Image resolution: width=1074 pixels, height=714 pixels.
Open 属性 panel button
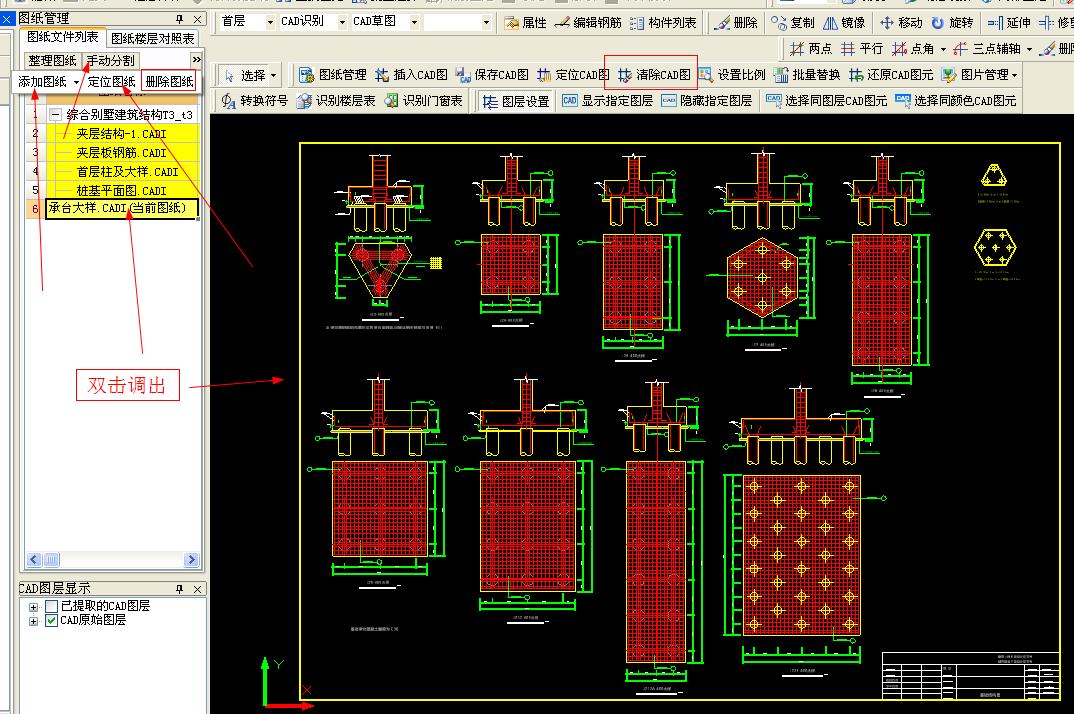(525, 23)
